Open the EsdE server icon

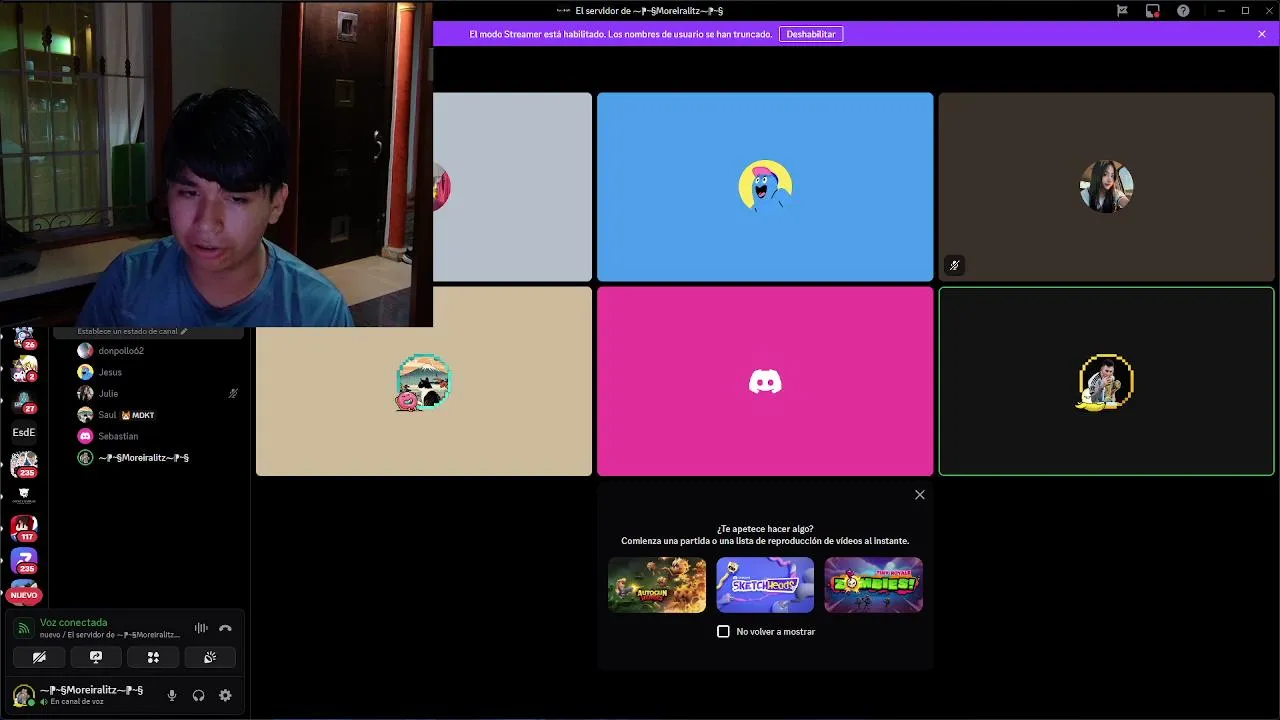[x=24, y=433]
